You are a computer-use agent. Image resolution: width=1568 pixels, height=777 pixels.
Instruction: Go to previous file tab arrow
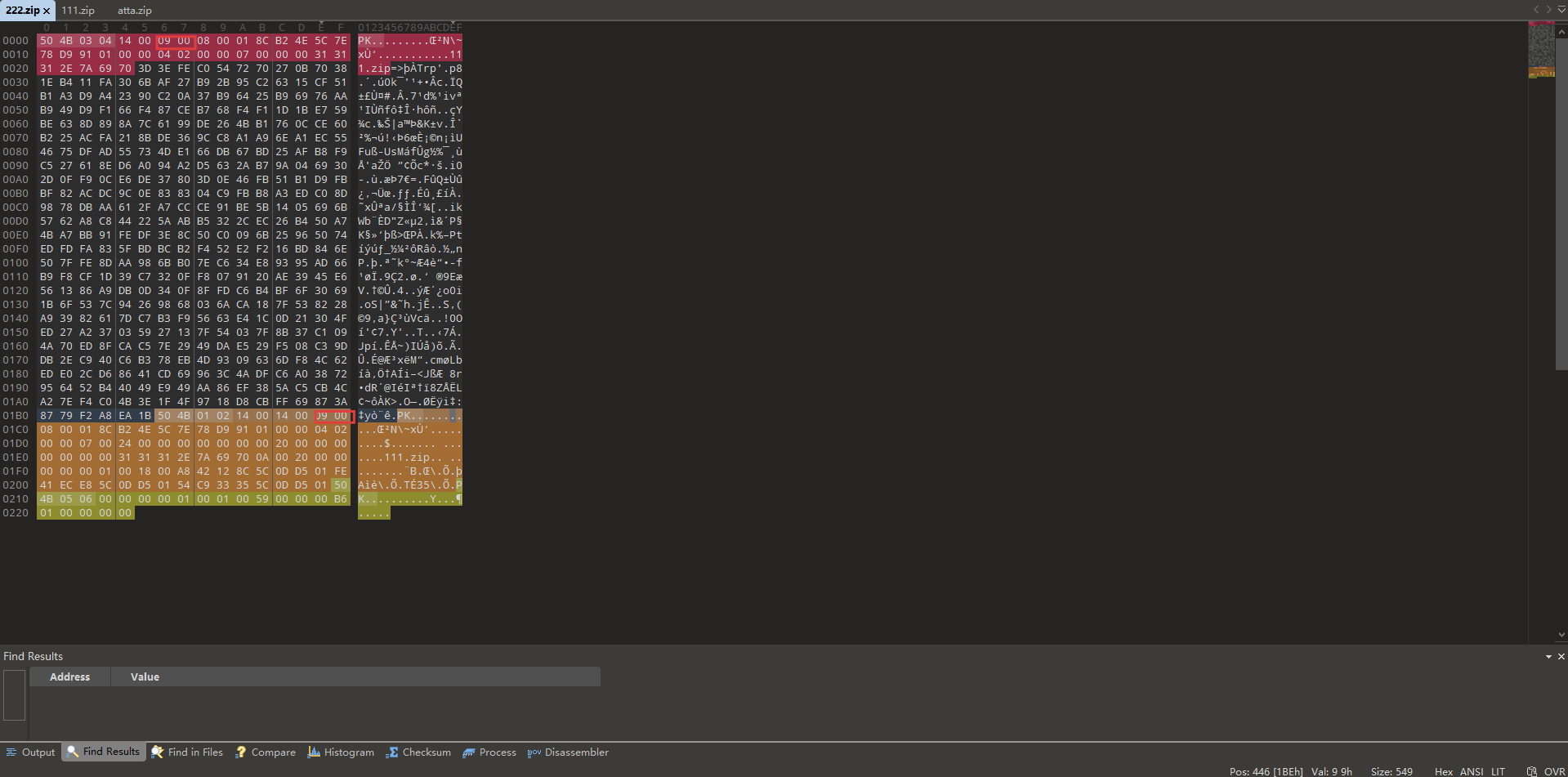[1536, 10]
